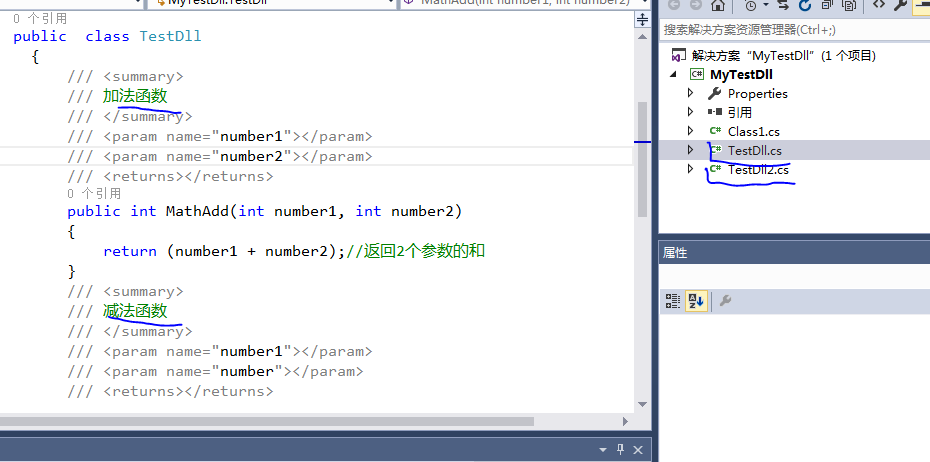The height and width of the screenshot is (462, 930).
Task: Select TestDll2.cs in Solution Explorer
Action: [x=758, y=170]
